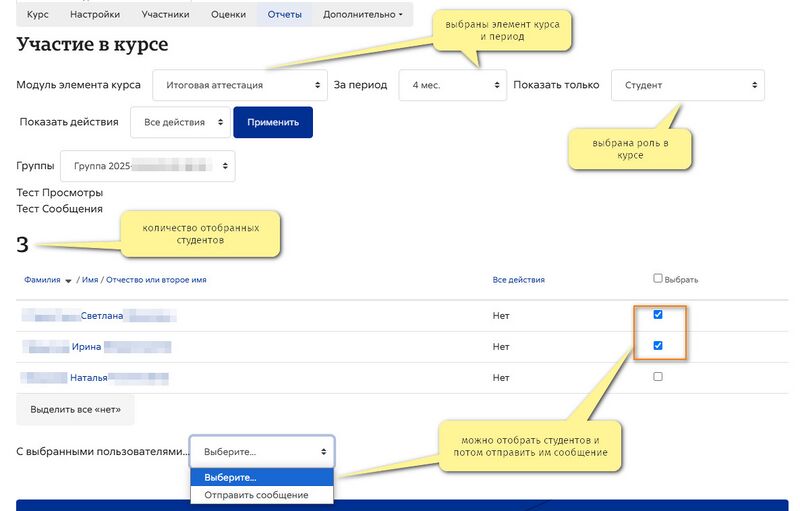Expand the Дополнительно menu

coord(362,15)
